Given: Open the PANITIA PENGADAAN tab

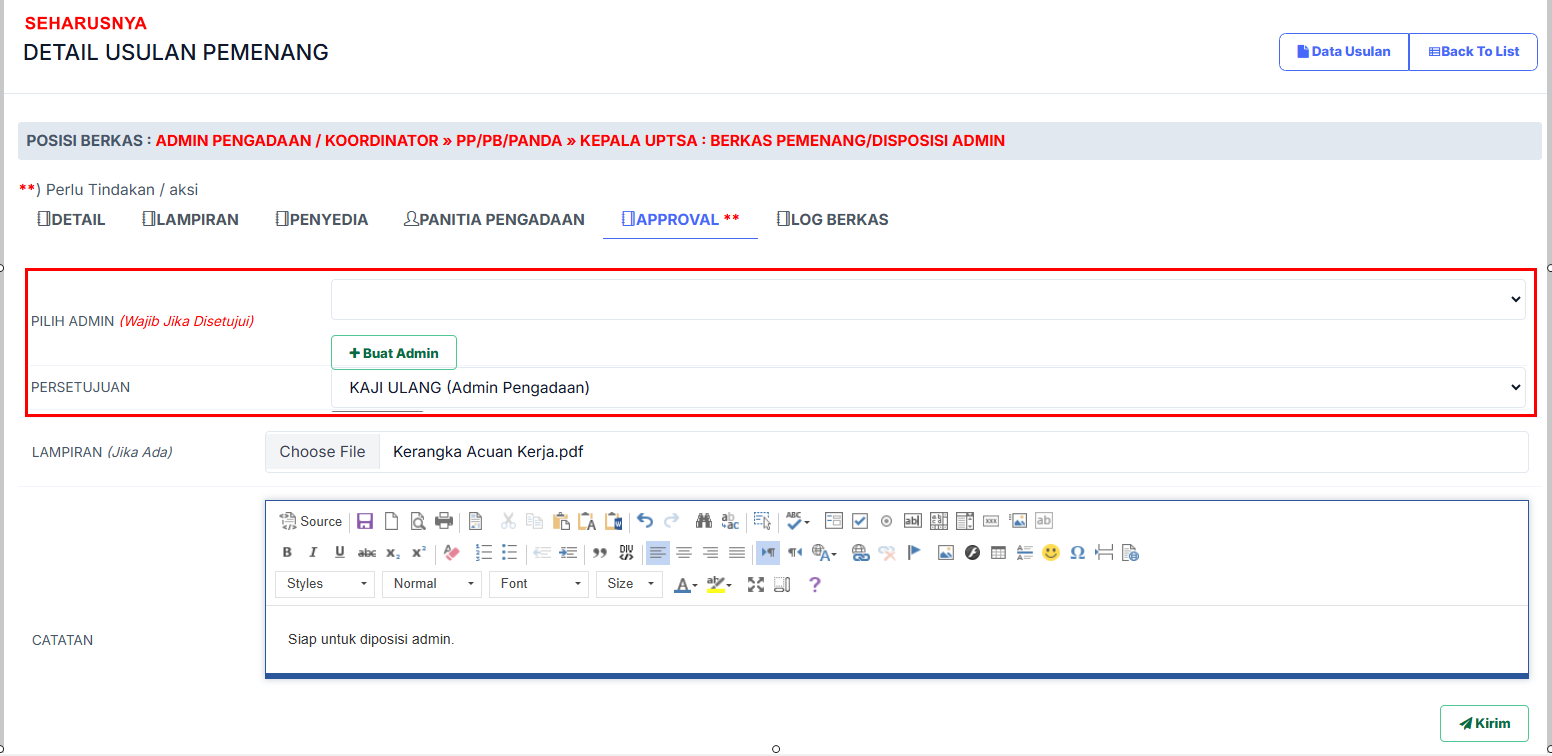Looking at the screenshot, I should [x=494, y=220].
